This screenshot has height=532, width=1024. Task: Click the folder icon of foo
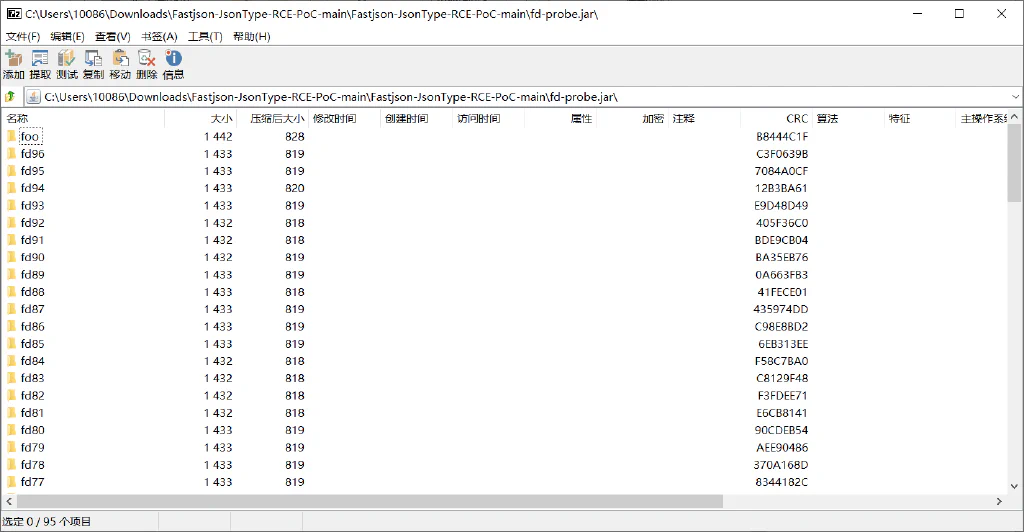(11, 136)
